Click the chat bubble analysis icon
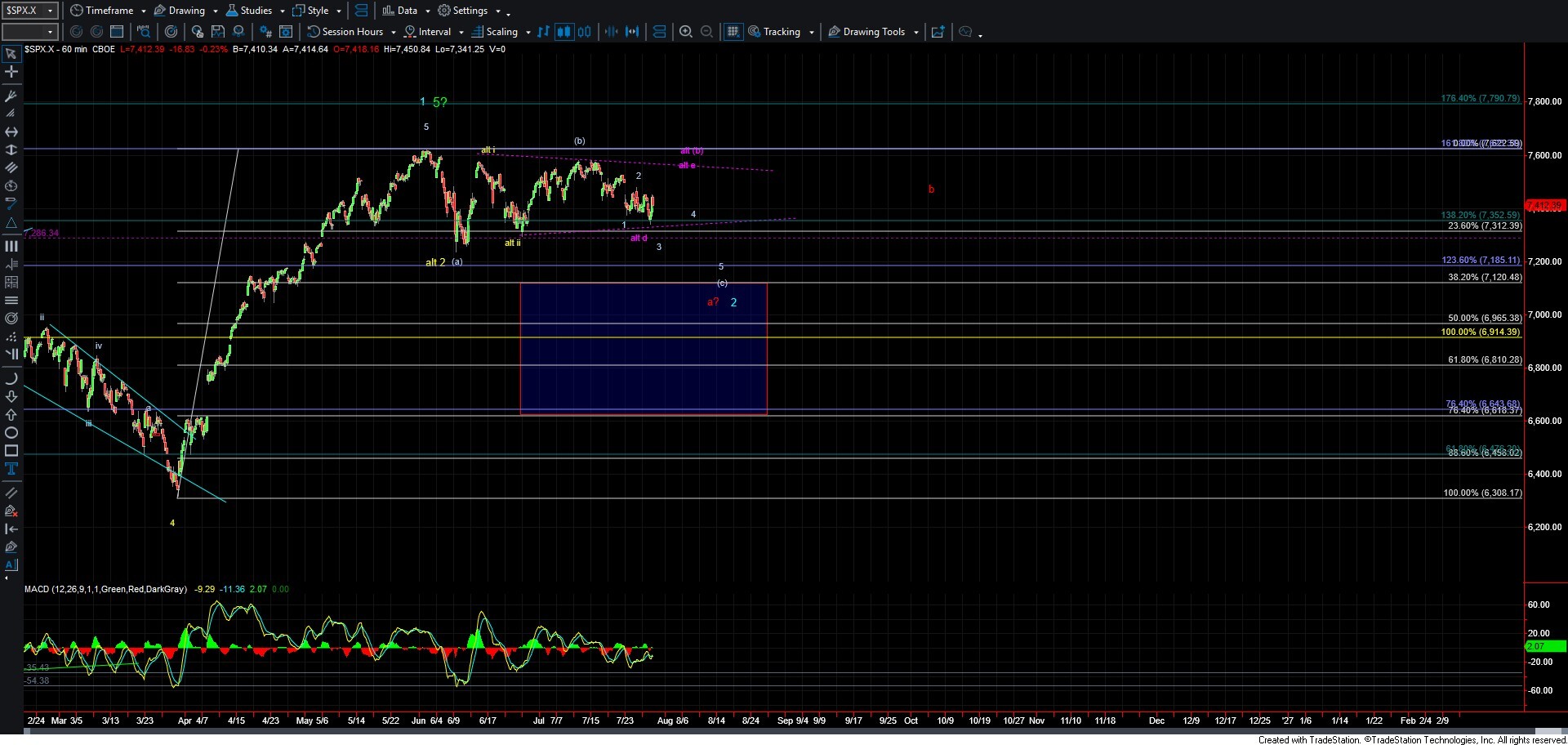Image resolution: width=1568 pixels, height=745 pixels. coord(966,32)
